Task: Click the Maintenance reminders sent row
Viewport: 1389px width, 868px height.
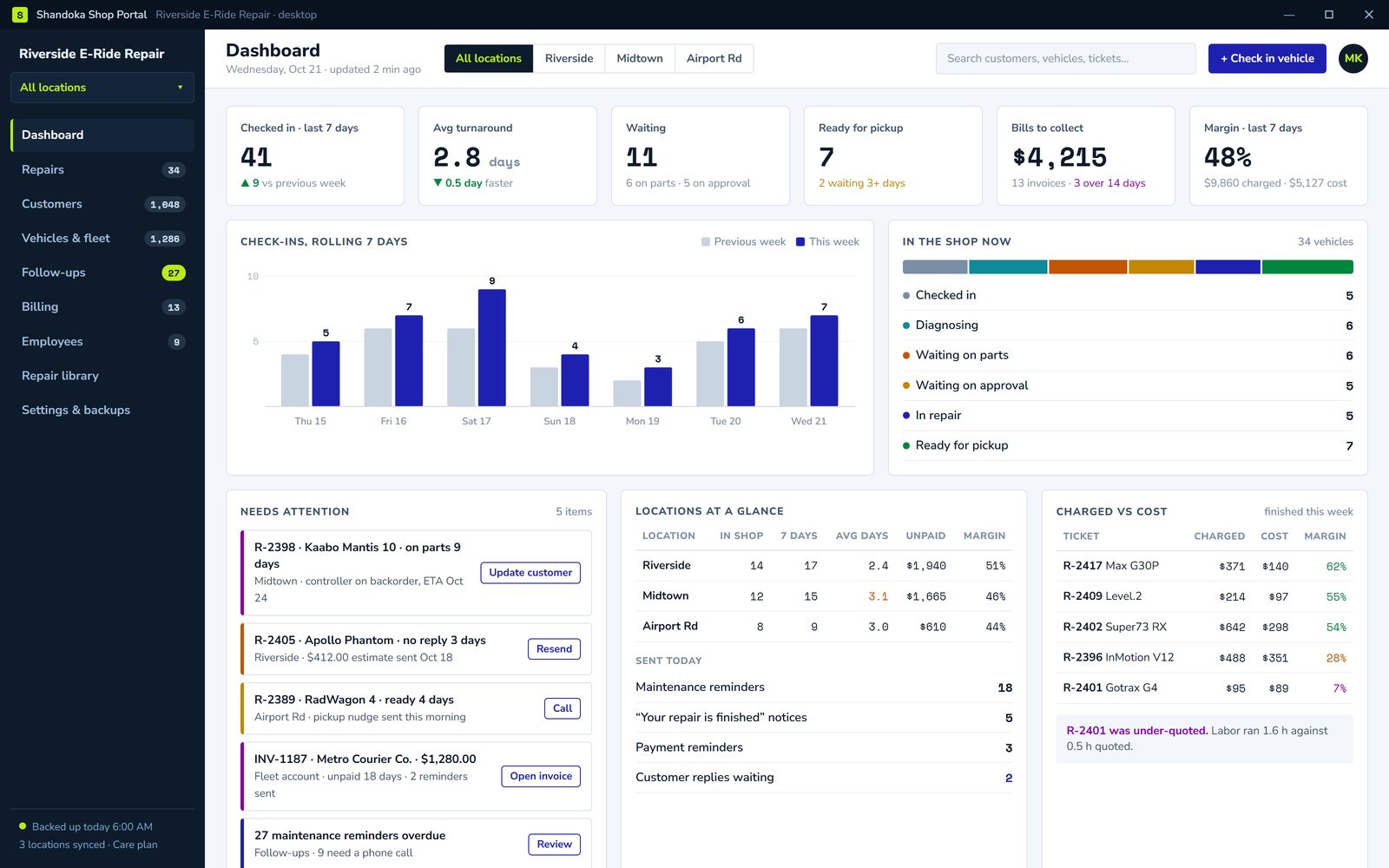Action: [x=824, y=687]
